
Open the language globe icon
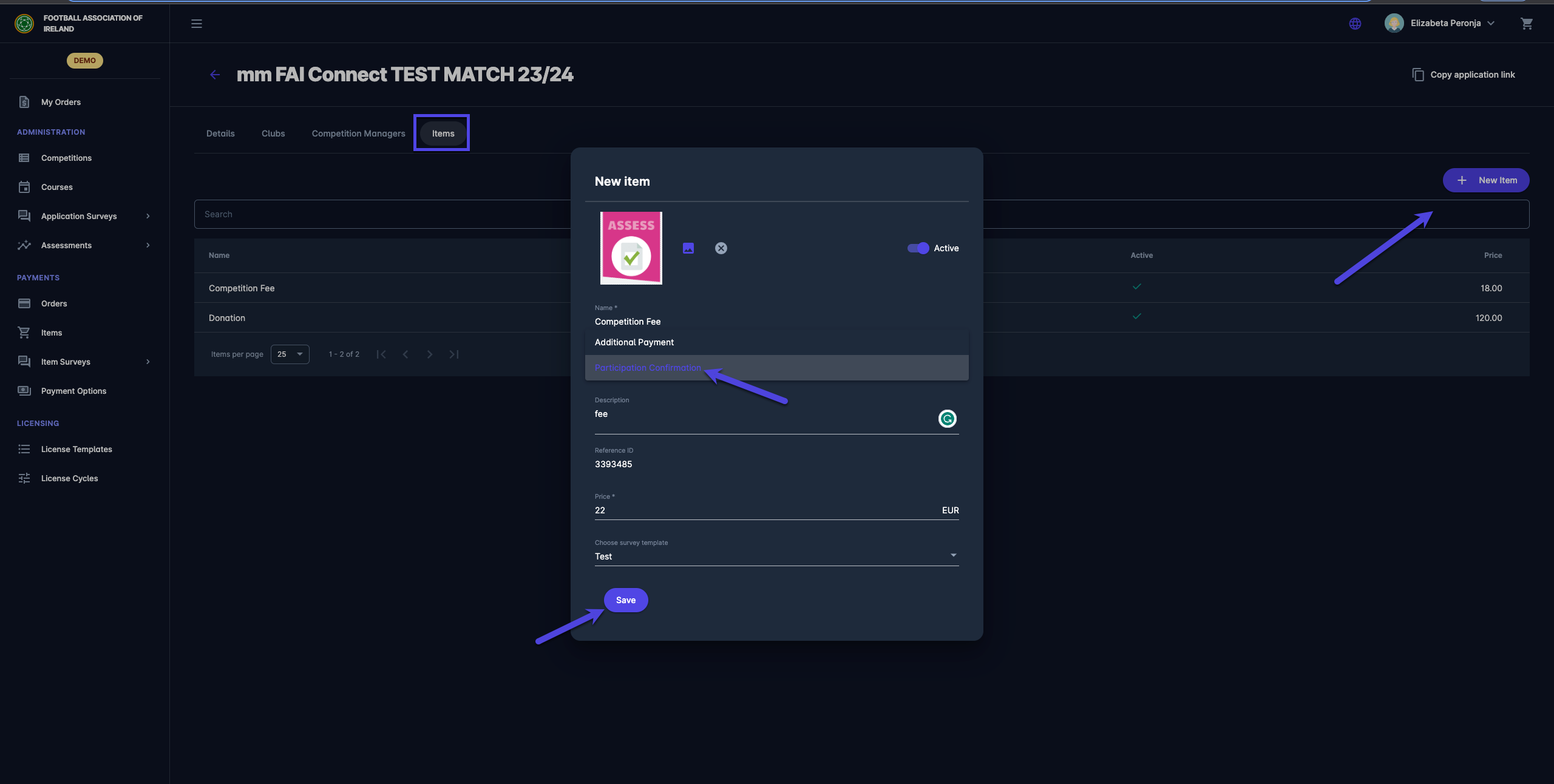coord(1355,24)
